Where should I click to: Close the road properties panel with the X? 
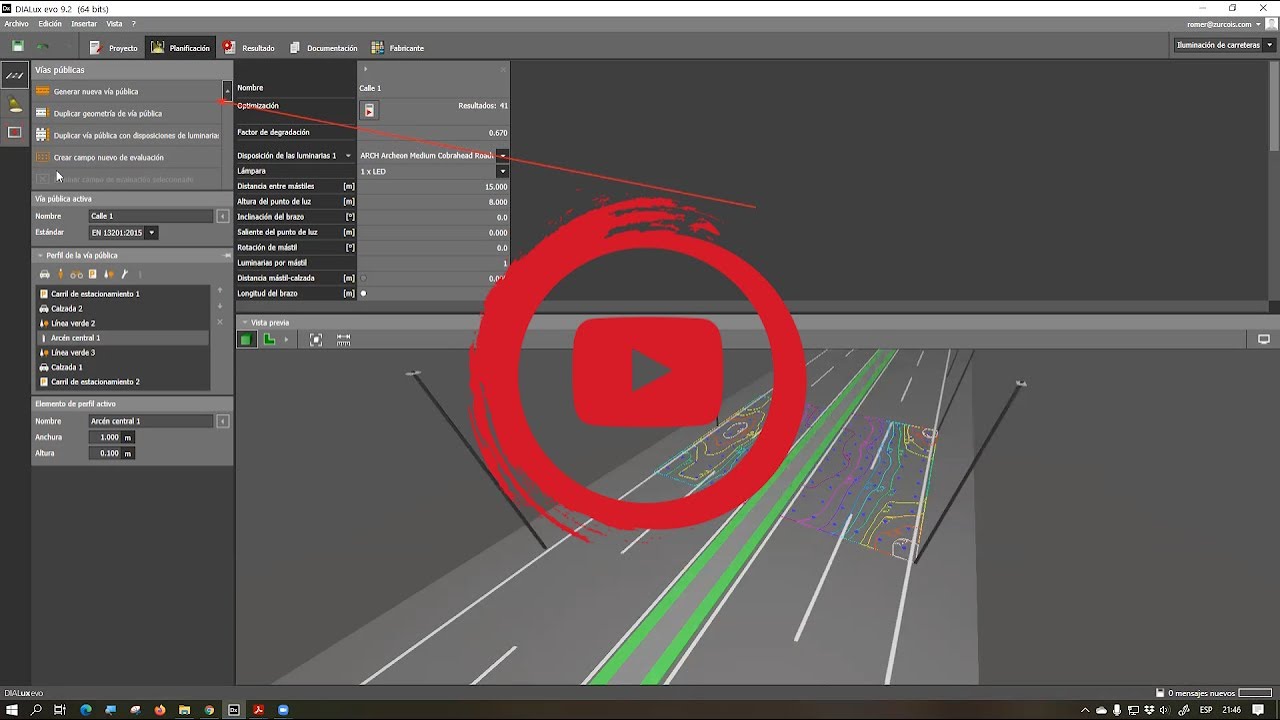point(503,69)
